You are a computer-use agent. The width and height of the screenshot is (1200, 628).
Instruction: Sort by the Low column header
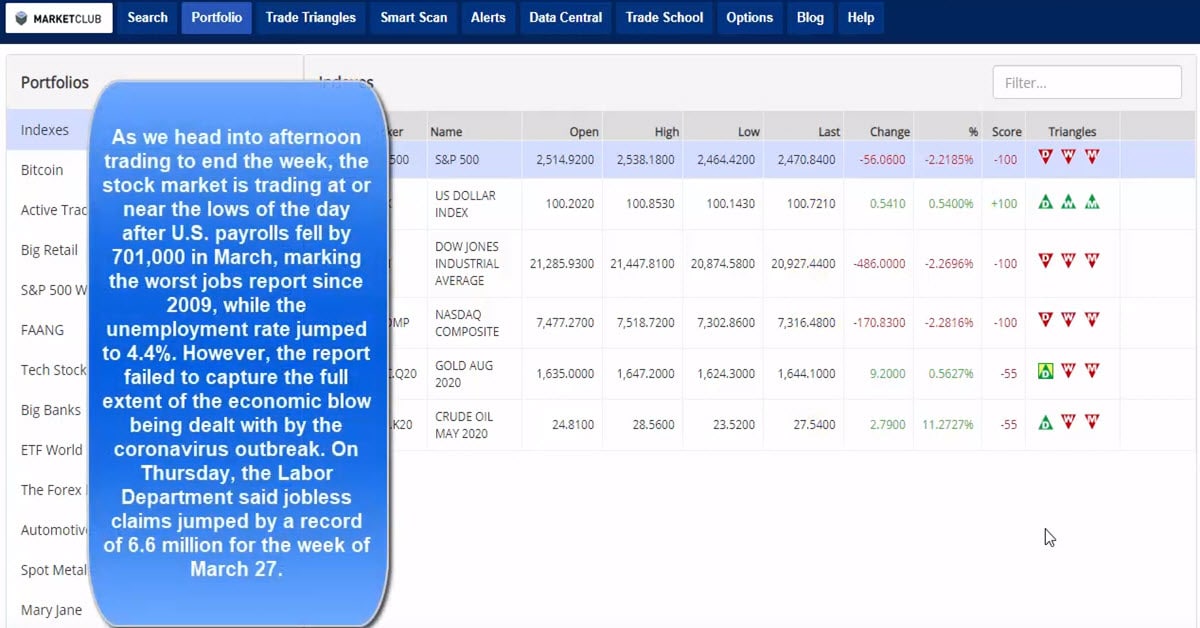pyautogui.click(x=749, y=132)
